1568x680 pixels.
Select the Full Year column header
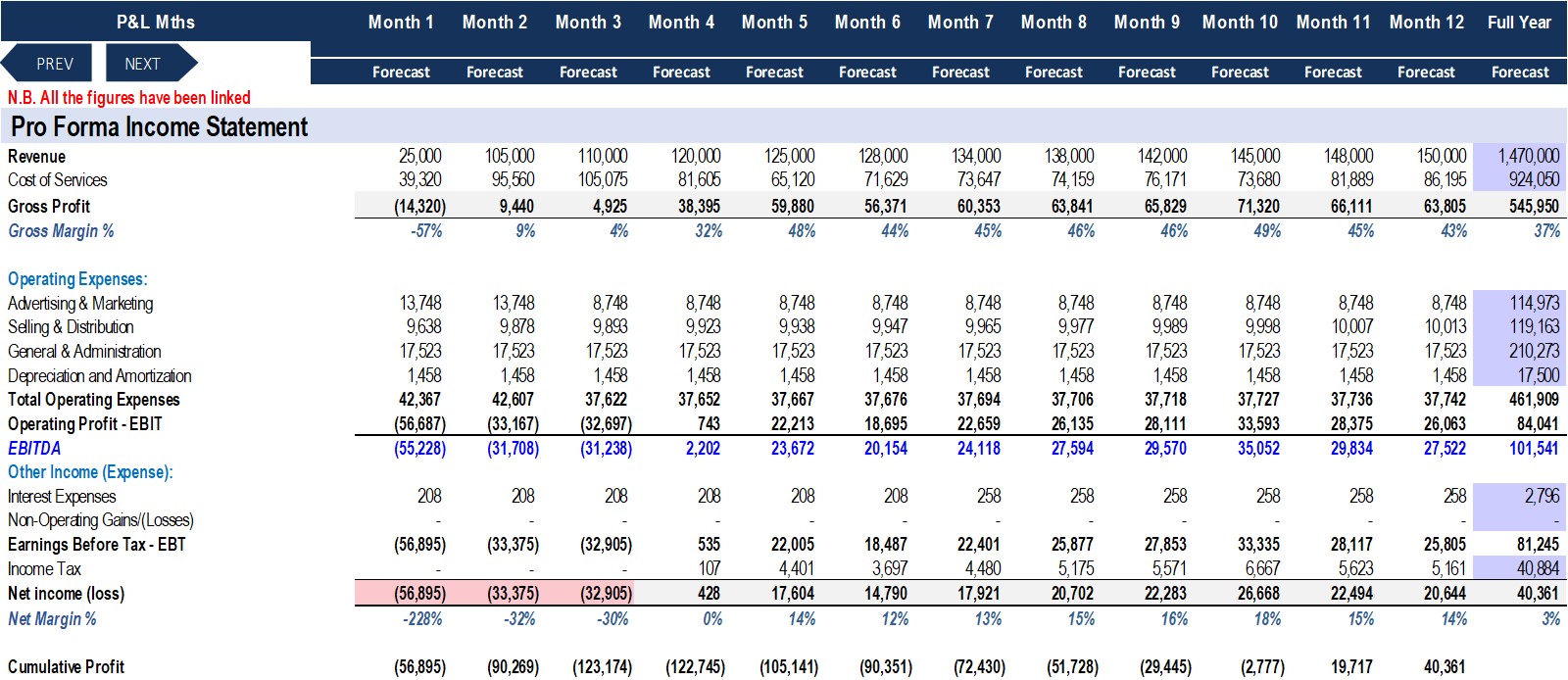click(1520, 21)
